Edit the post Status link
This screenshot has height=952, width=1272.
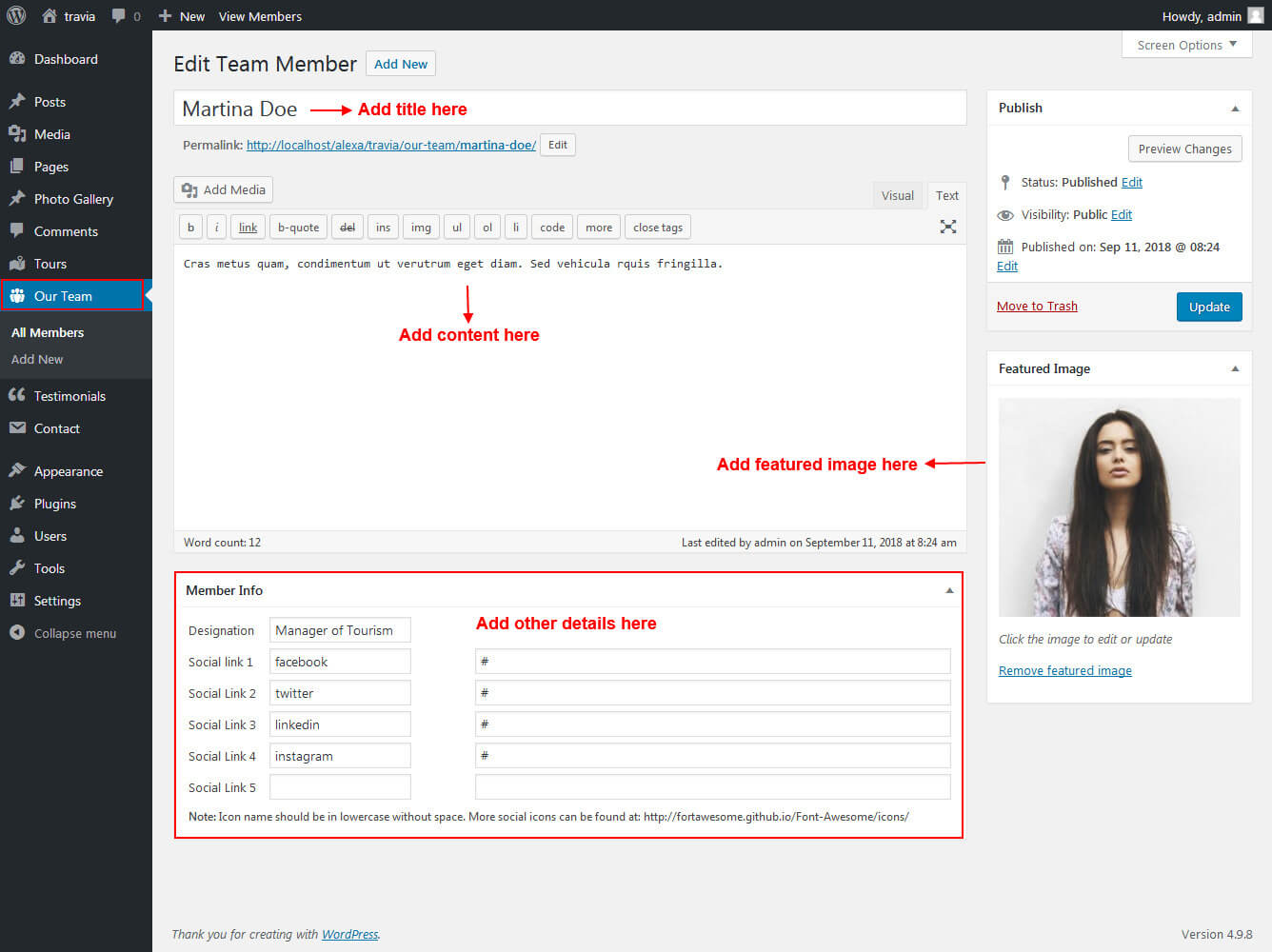pos(1132,182)
